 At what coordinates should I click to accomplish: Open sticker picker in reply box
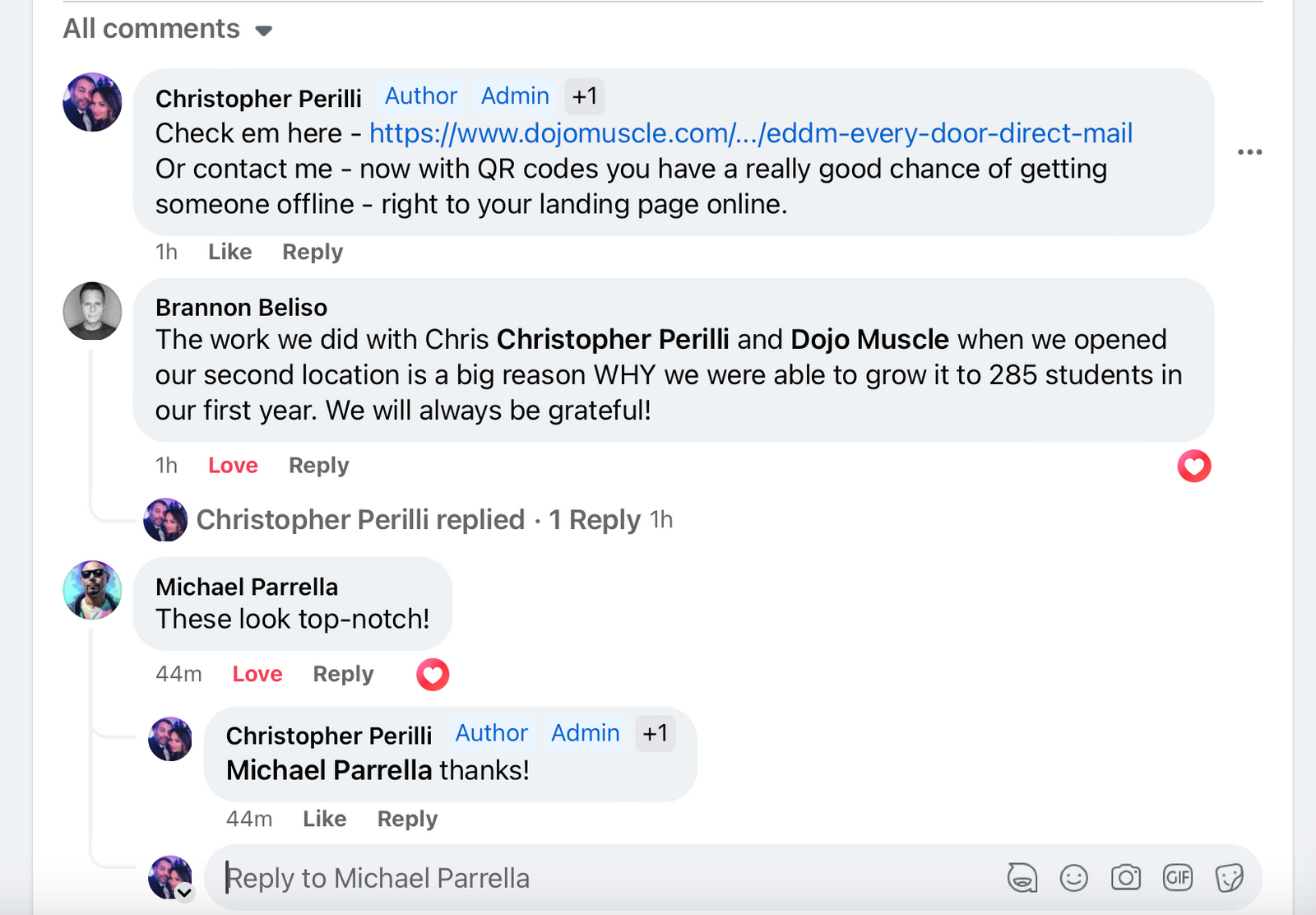[x=1229, y=878]
